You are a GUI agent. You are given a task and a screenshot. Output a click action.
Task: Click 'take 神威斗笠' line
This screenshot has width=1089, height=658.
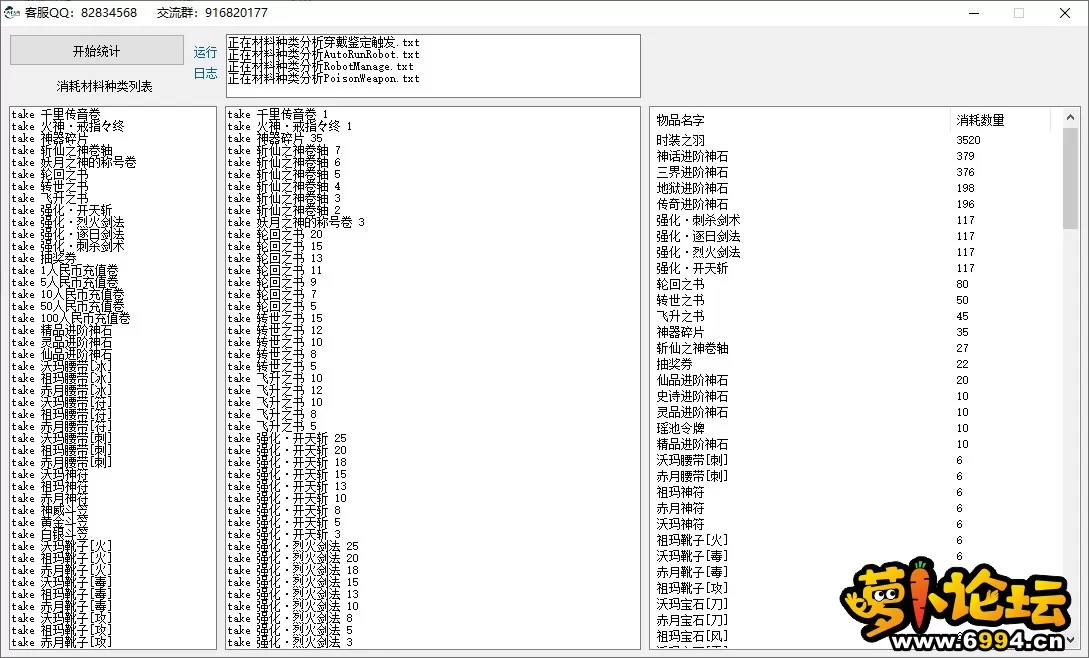[x=50, y=510]
